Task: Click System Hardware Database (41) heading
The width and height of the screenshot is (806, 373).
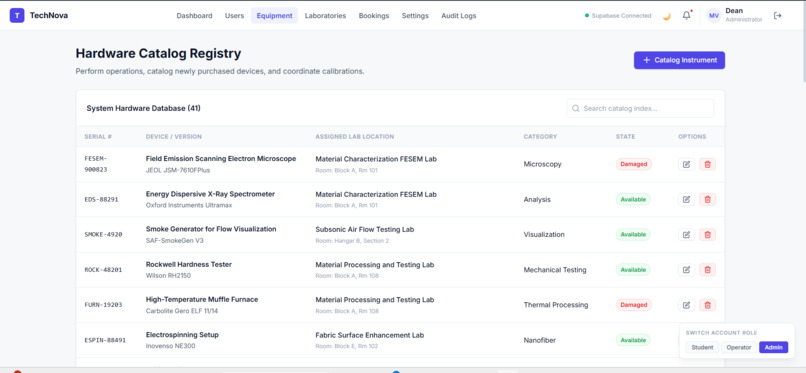Action: [143, 108]
